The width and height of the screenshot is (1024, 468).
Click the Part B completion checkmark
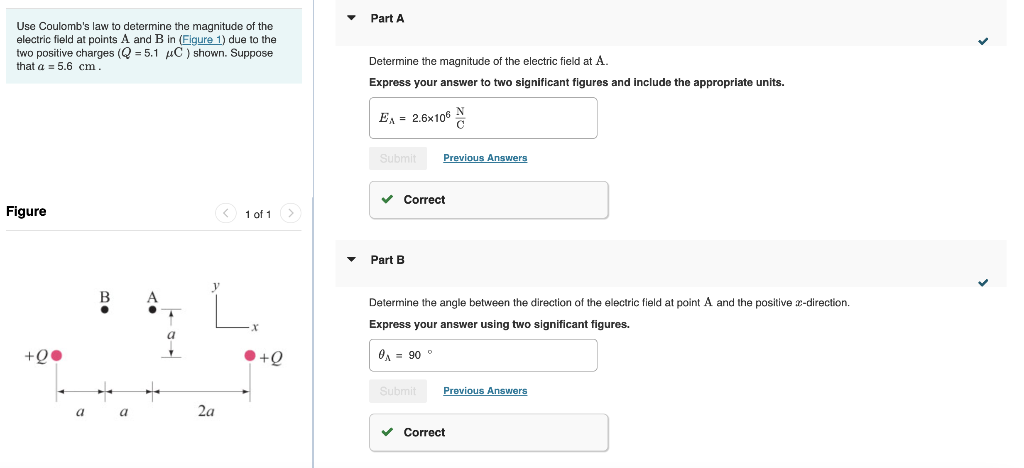983,283
